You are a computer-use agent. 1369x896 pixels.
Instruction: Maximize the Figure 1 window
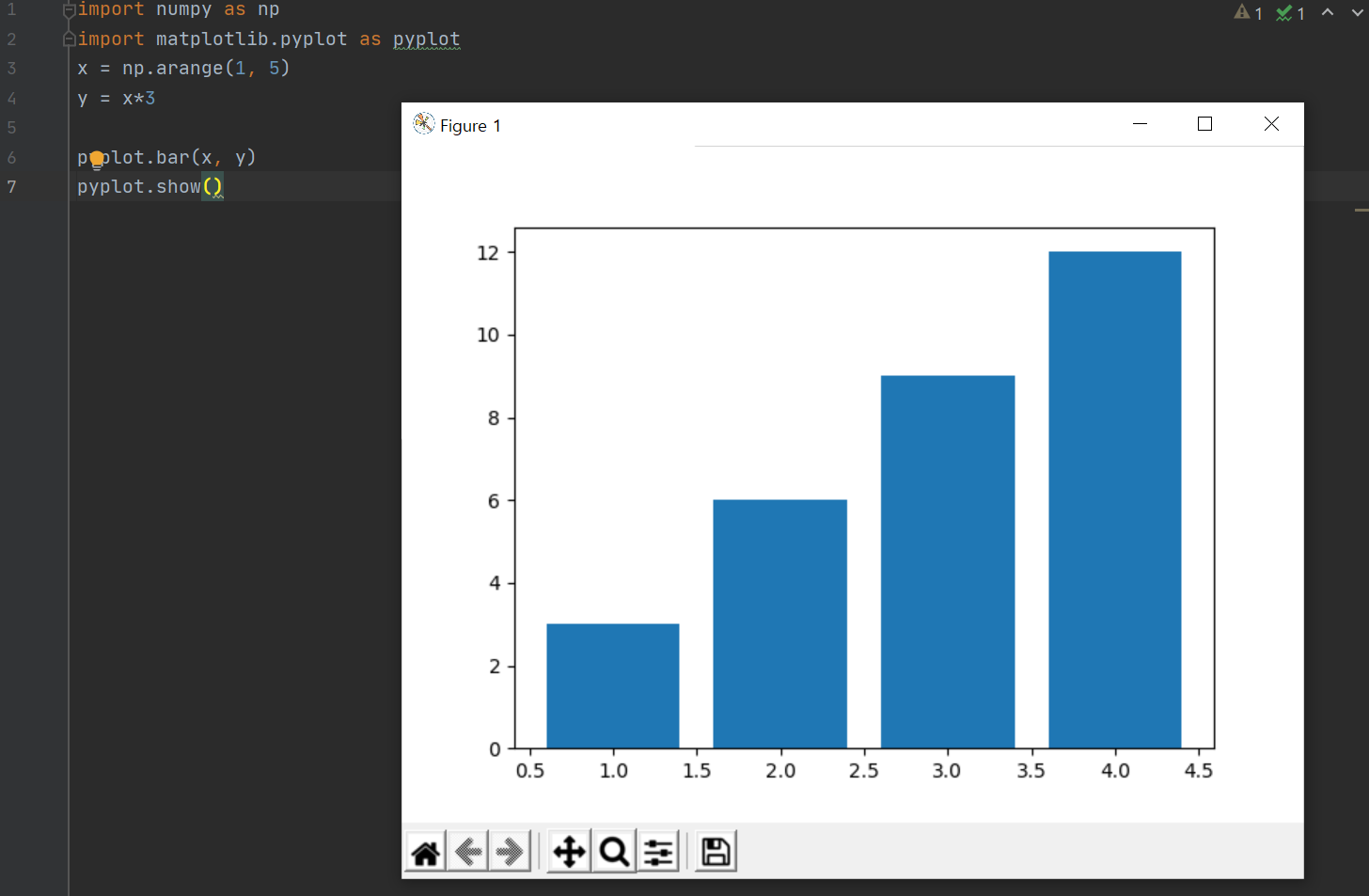[1204, 124]
